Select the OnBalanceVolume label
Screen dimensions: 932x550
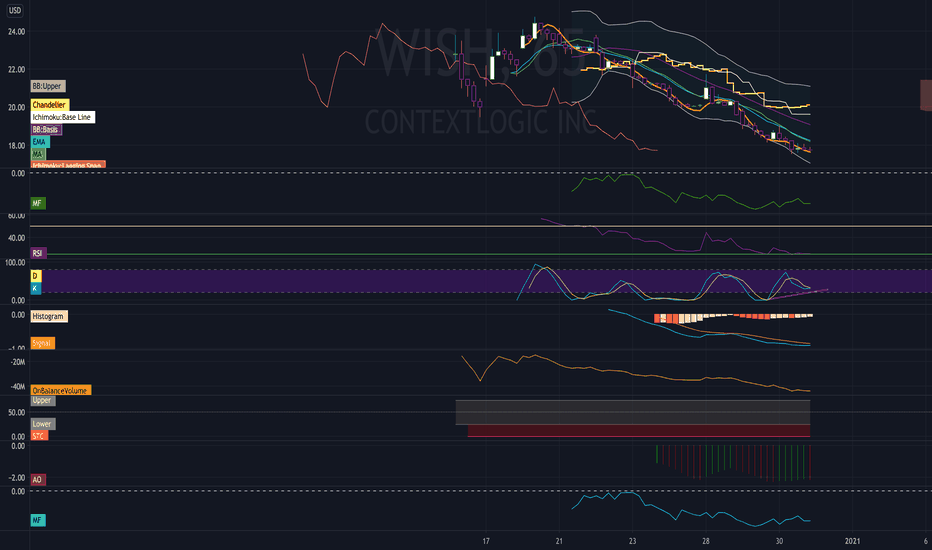click(x=61, y=390)
